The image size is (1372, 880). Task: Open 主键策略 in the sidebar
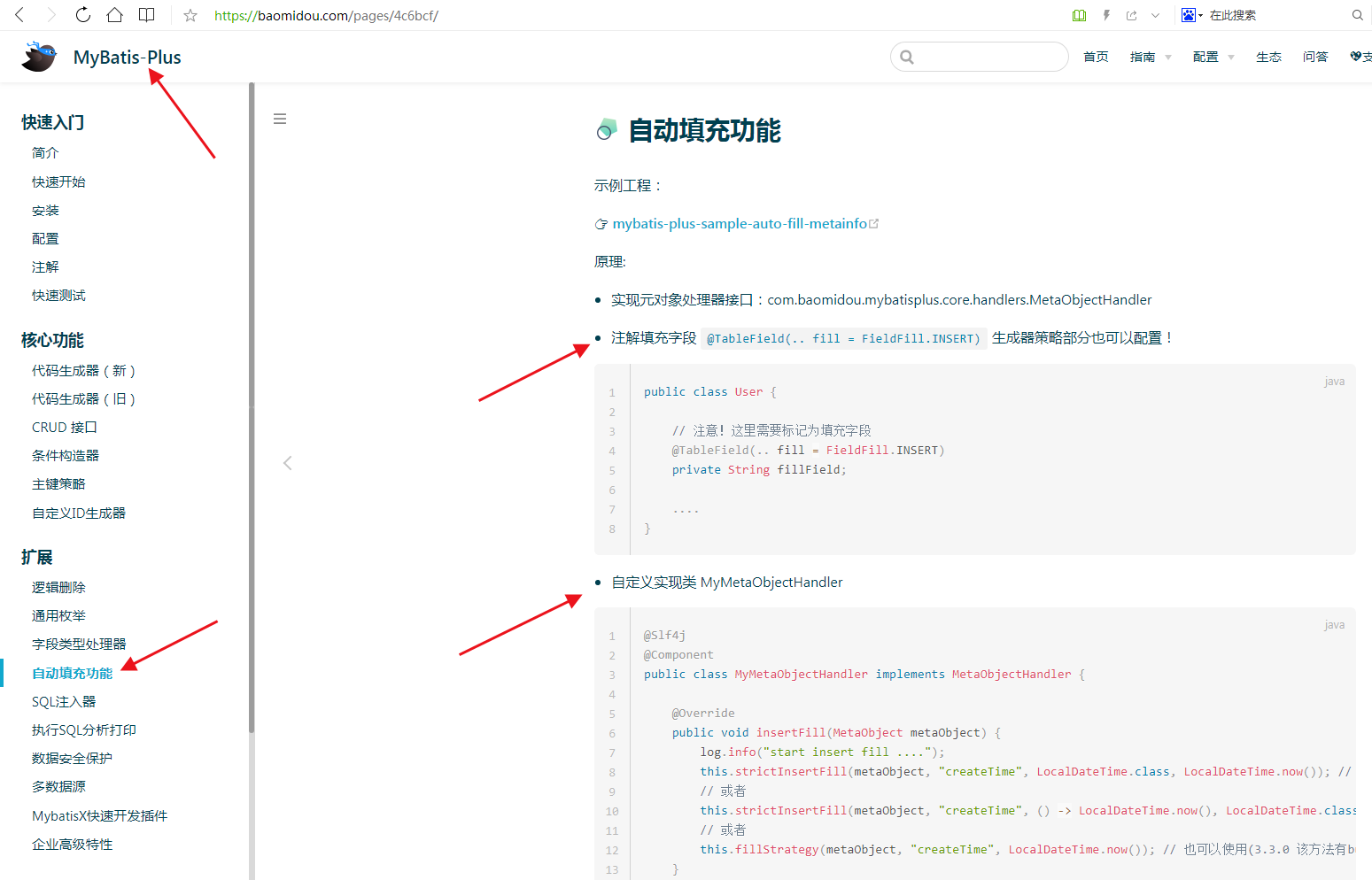(x=58, y=484)
